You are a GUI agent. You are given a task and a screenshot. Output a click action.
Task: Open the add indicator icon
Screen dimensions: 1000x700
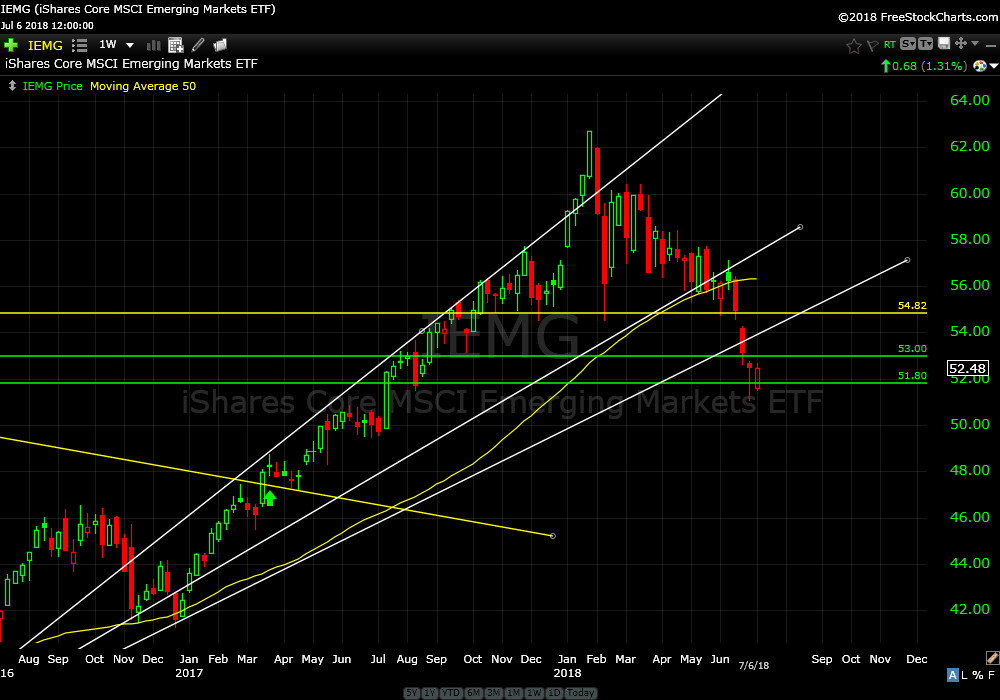click(x=176, y=45)
